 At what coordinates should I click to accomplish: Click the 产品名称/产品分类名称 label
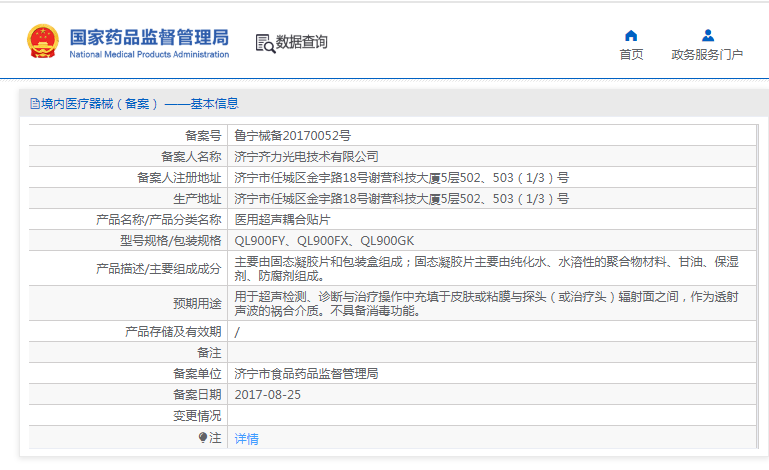click(x=158, y=219)
